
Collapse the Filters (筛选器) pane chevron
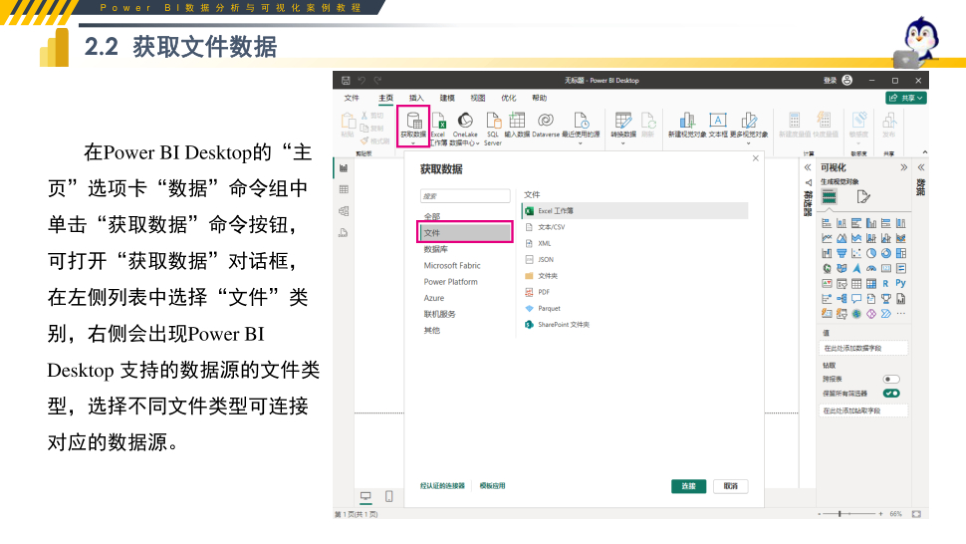click(x=808, y=168)
